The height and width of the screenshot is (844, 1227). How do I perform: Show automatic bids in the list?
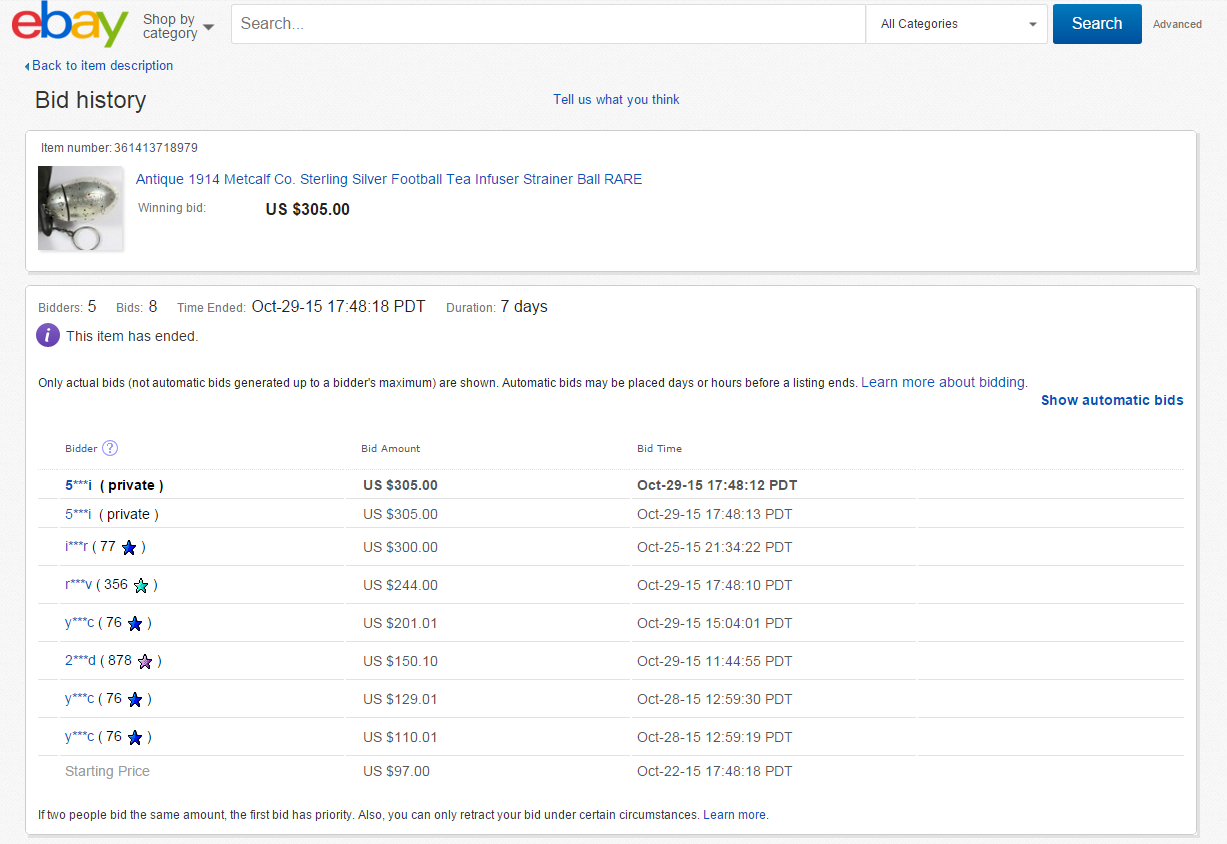tap(1111, 400)
